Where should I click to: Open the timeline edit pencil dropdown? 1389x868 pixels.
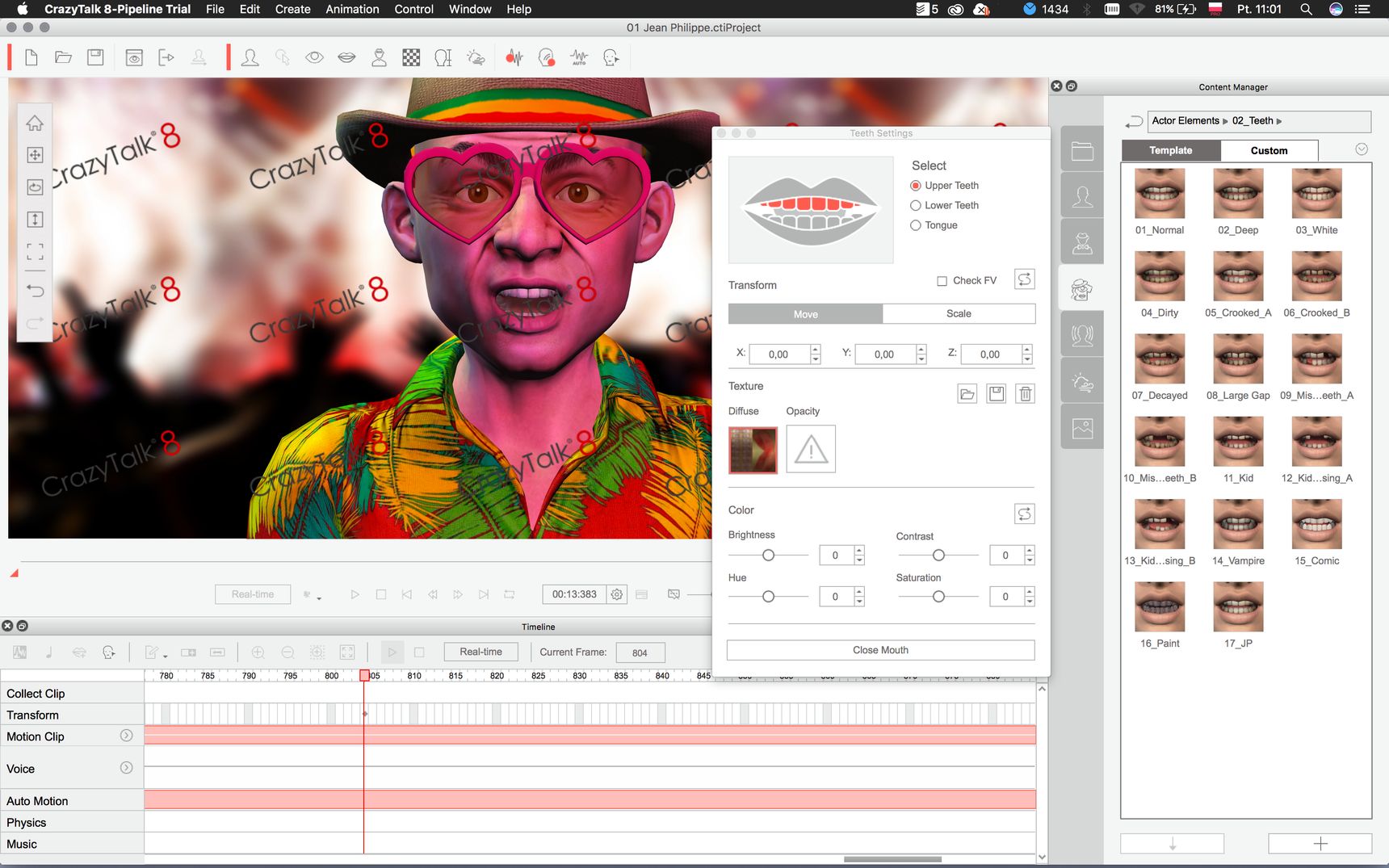(155, 652)
